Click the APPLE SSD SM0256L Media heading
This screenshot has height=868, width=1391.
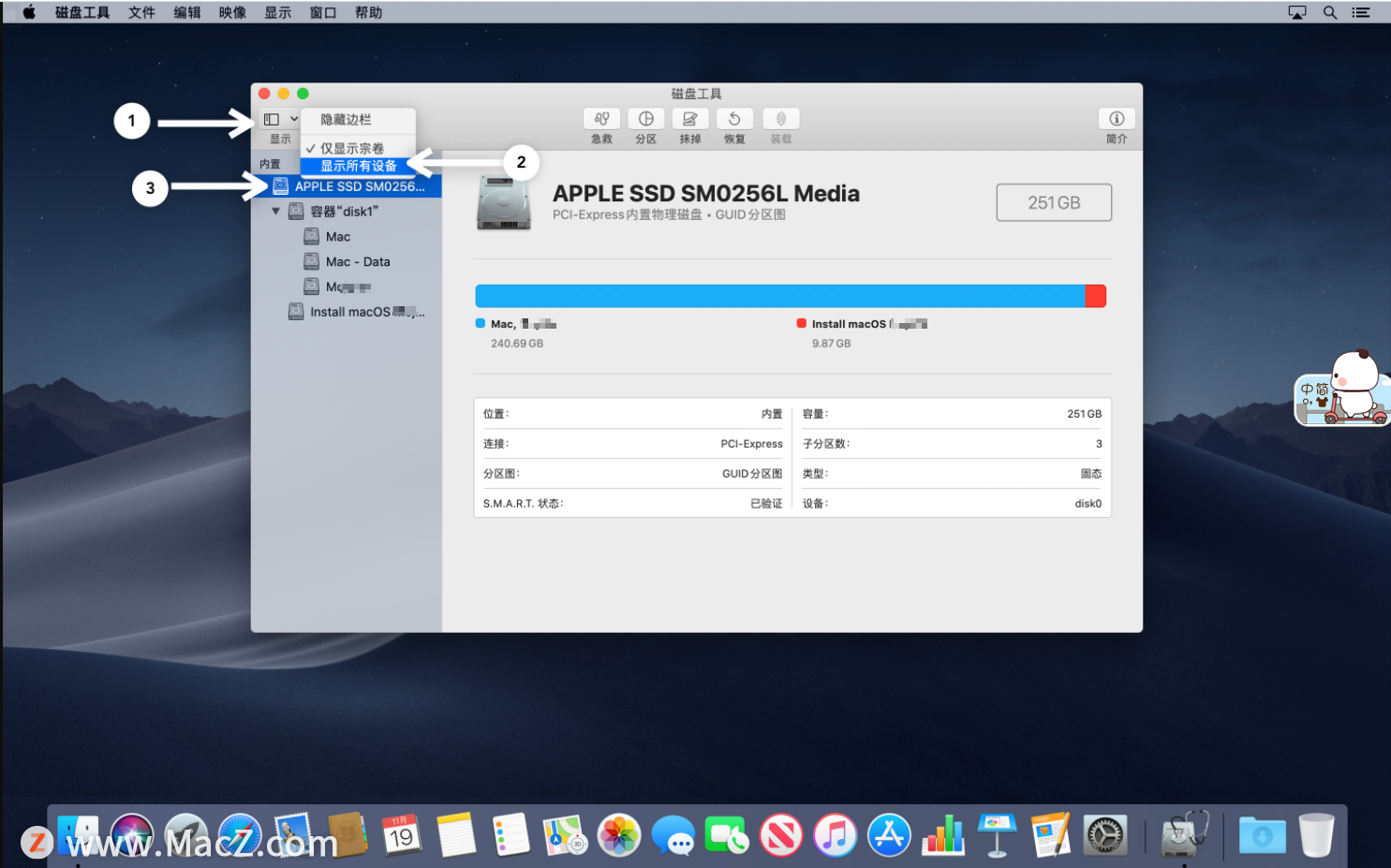tap(706, 194)
